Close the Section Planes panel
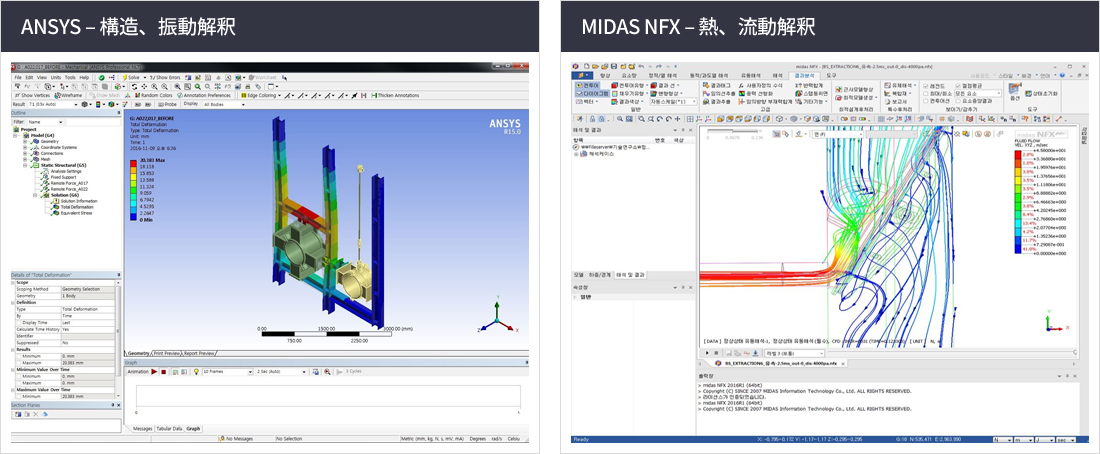Image resolution: width=1100 pixels, height=454 pixels. coord(119,405)
